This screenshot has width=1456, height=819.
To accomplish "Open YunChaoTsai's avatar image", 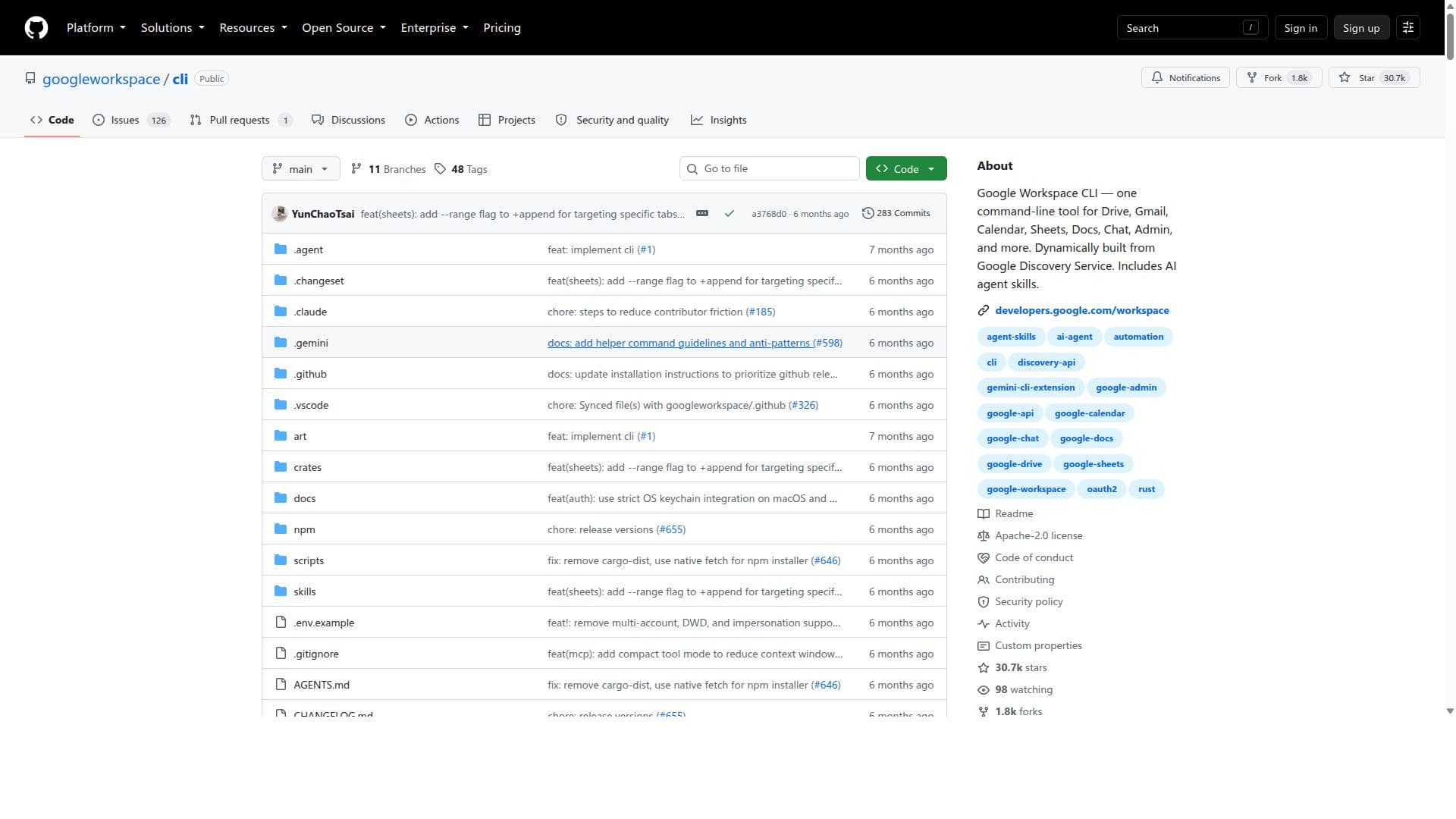I will tap(280, 214).
